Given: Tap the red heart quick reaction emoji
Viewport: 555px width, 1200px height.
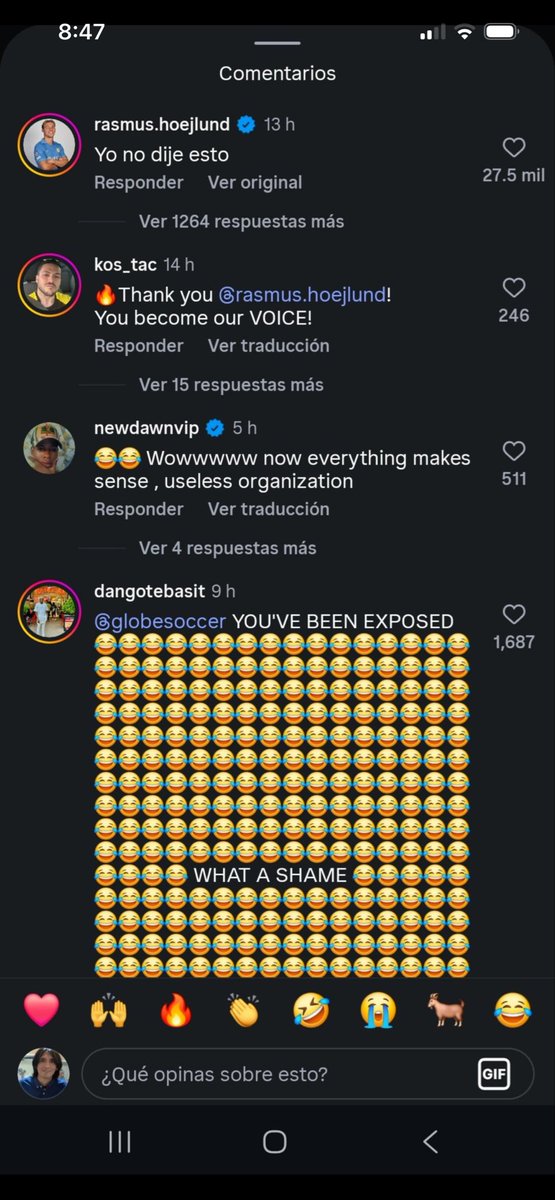Looking at the screenshot, I should [41, 1011].
